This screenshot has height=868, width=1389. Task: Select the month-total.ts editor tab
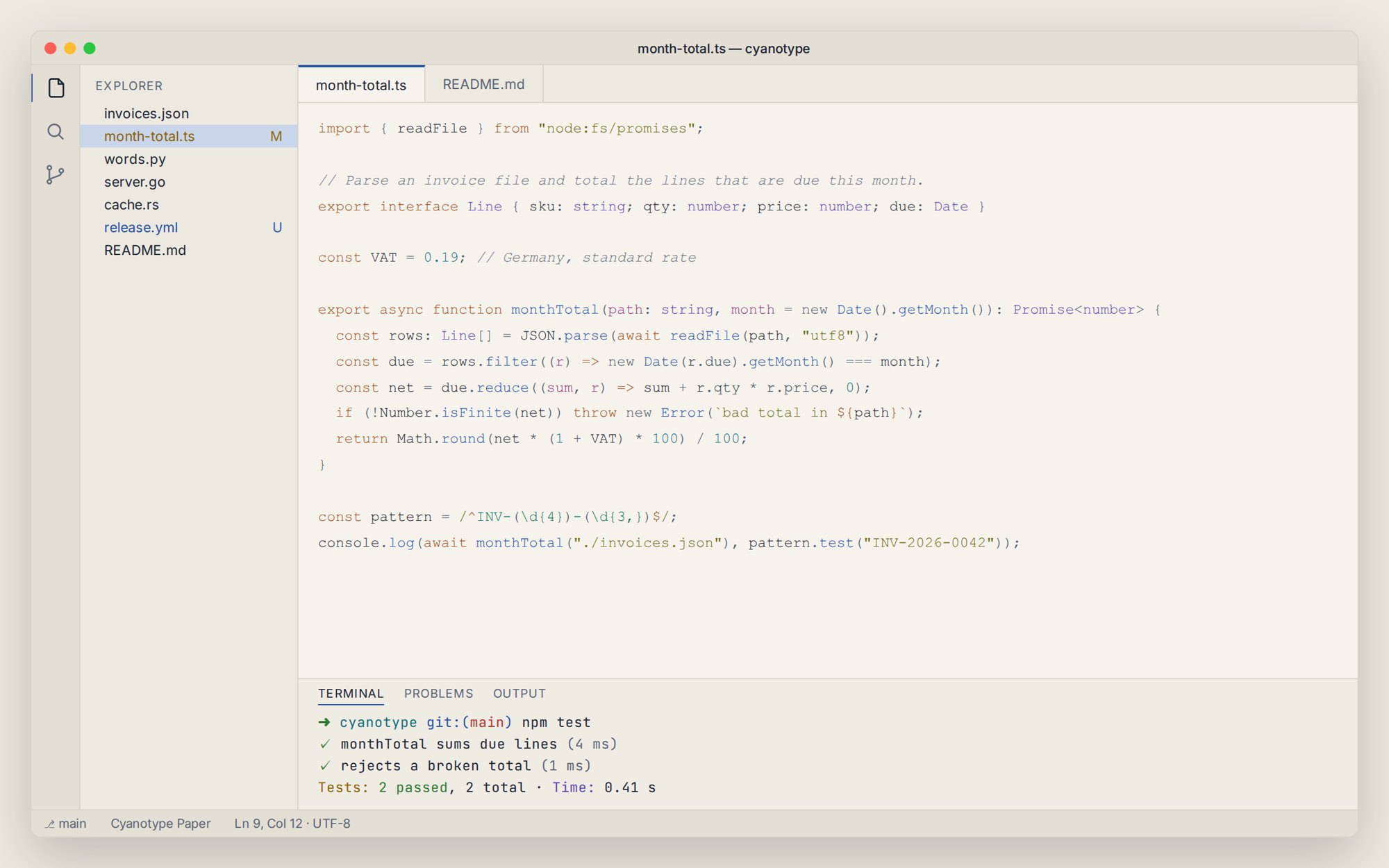pos(361,85)
